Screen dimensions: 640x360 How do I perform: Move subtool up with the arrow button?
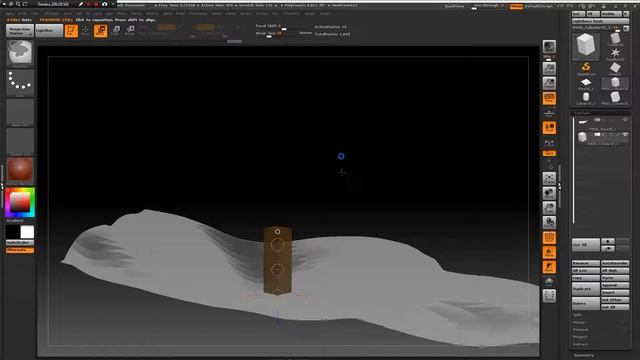[x=608, y=241]
